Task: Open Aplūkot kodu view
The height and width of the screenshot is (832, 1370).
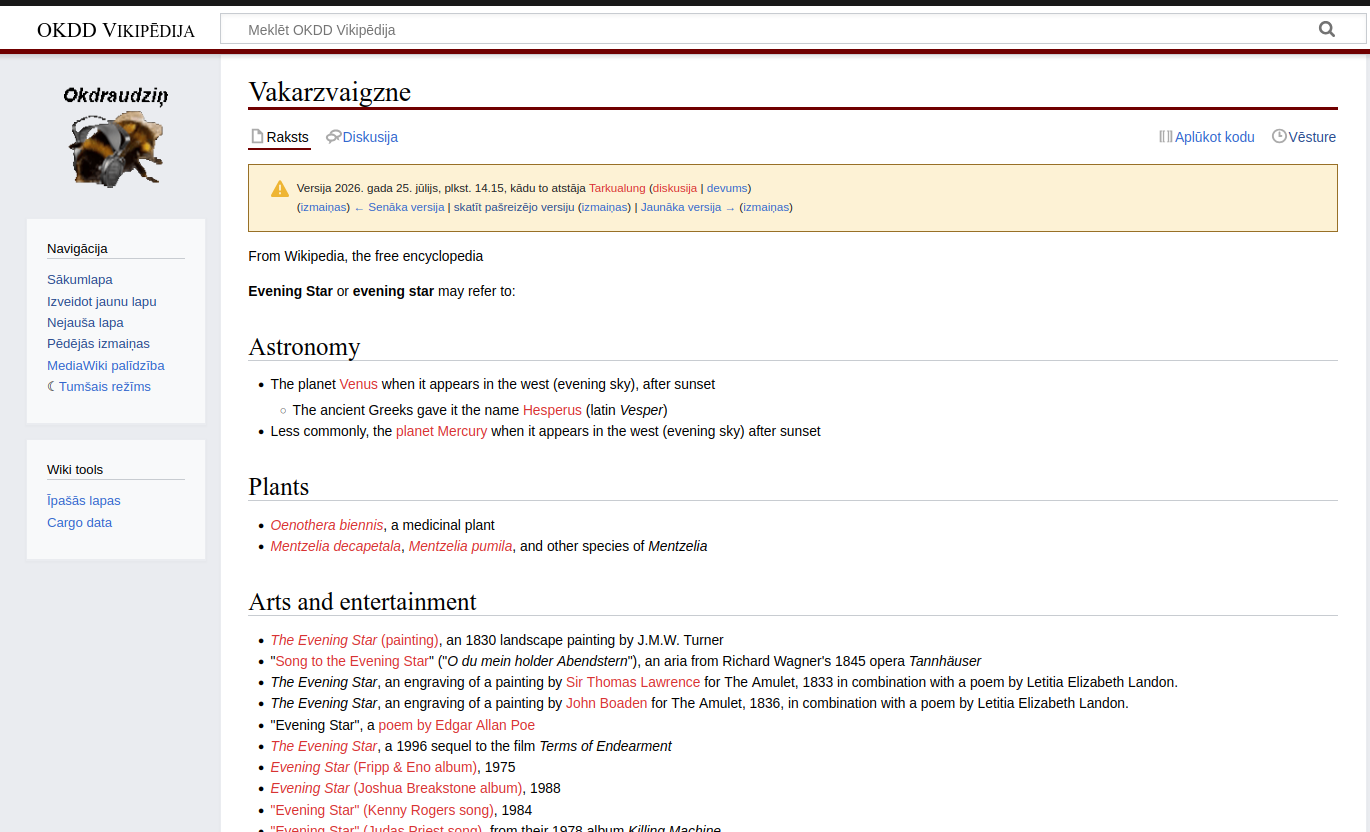Action: (1206, 137)
